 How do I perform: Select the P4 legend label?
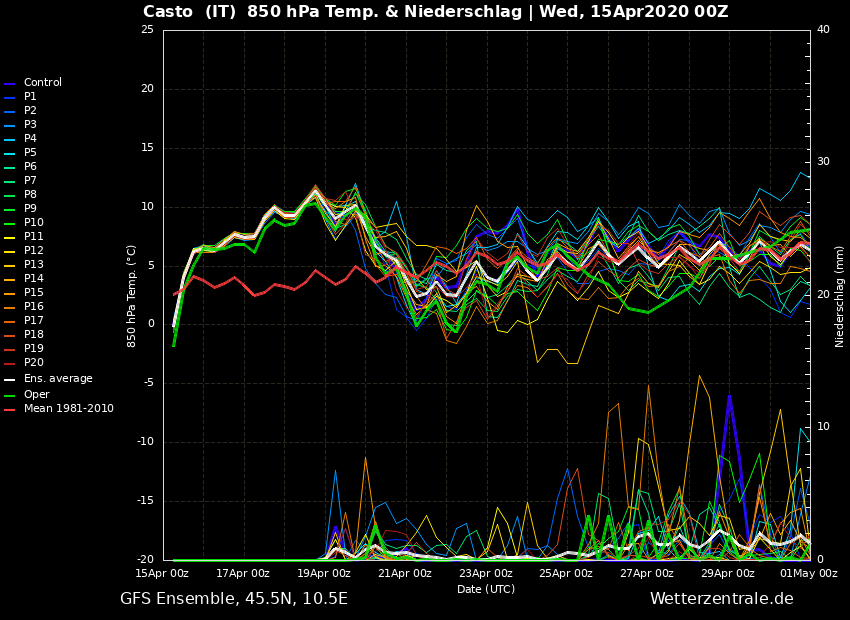tap(30, 139)
